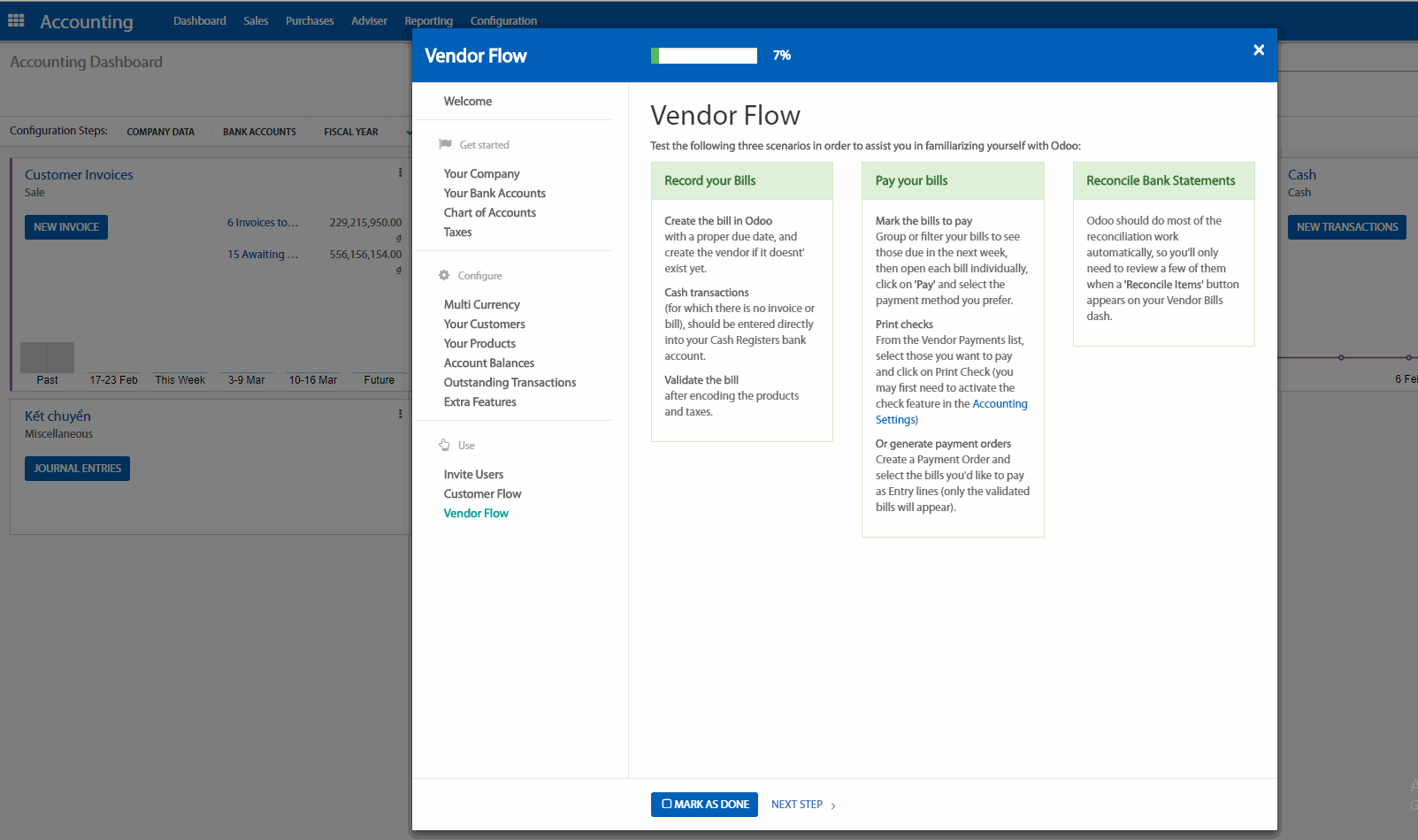Open the Configuration menu

(x=503, y=21)
